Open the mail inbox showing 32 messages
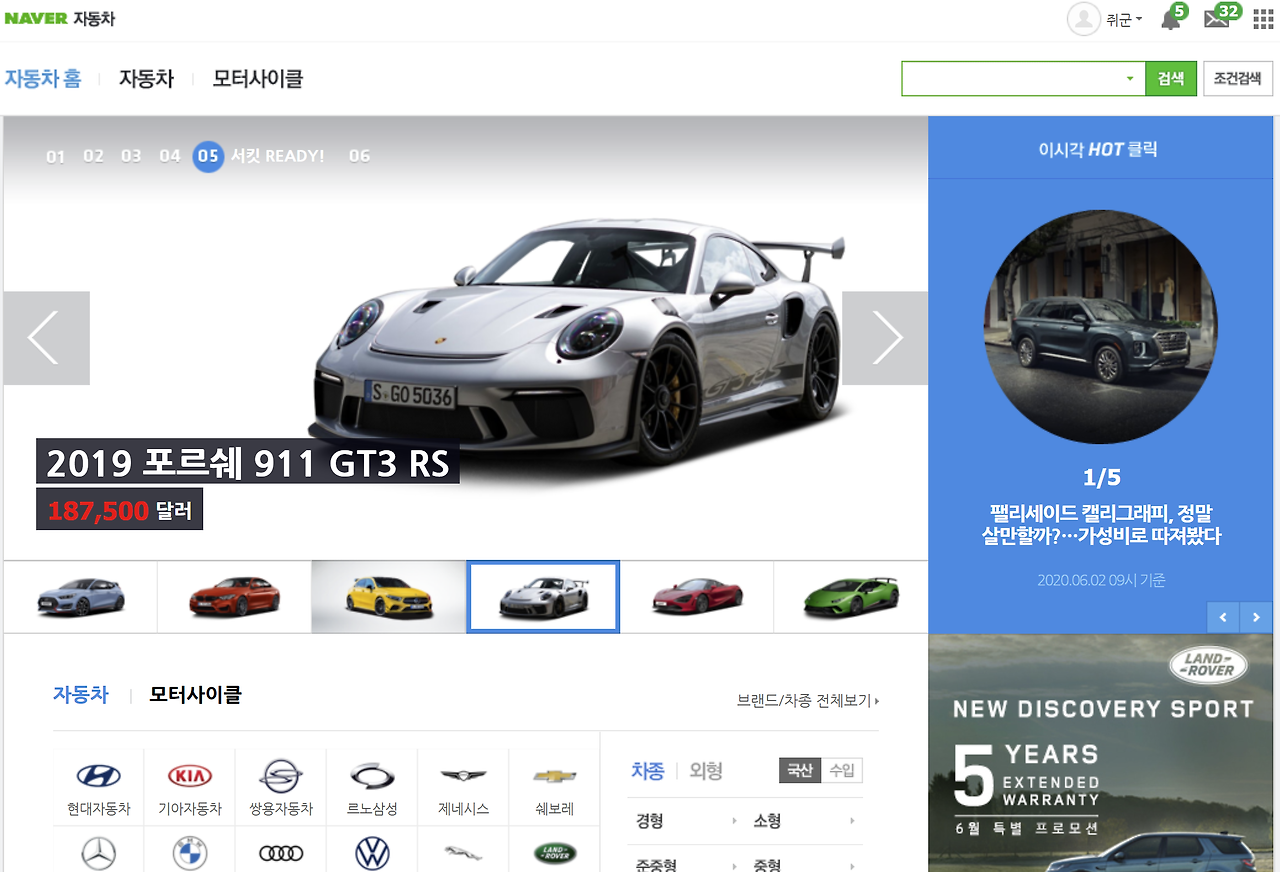The width and height of the screenshot is (1280, 872). click(x=1217, y=20)
